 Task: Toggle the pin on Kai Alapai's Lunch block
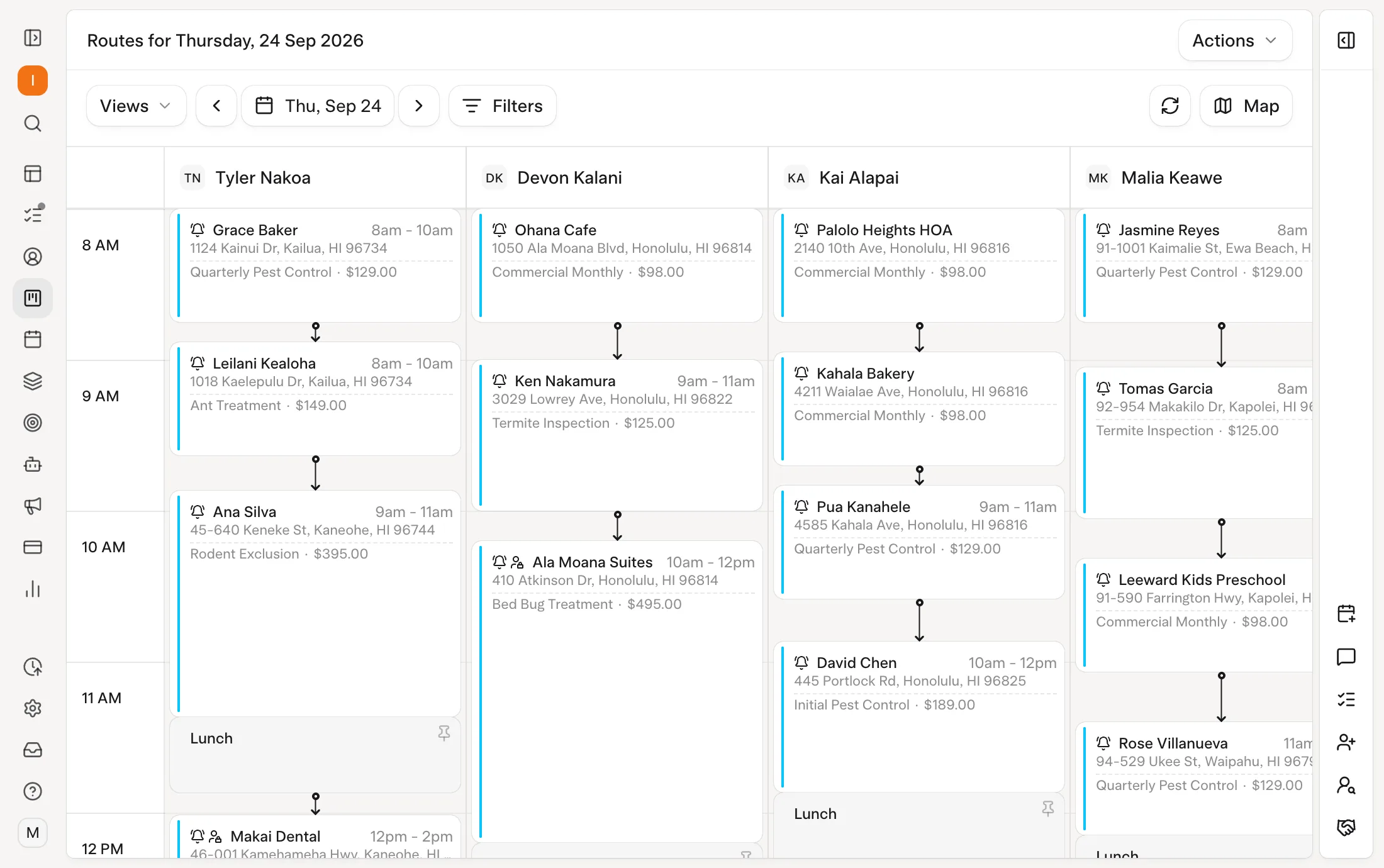tap(1048, 809)
